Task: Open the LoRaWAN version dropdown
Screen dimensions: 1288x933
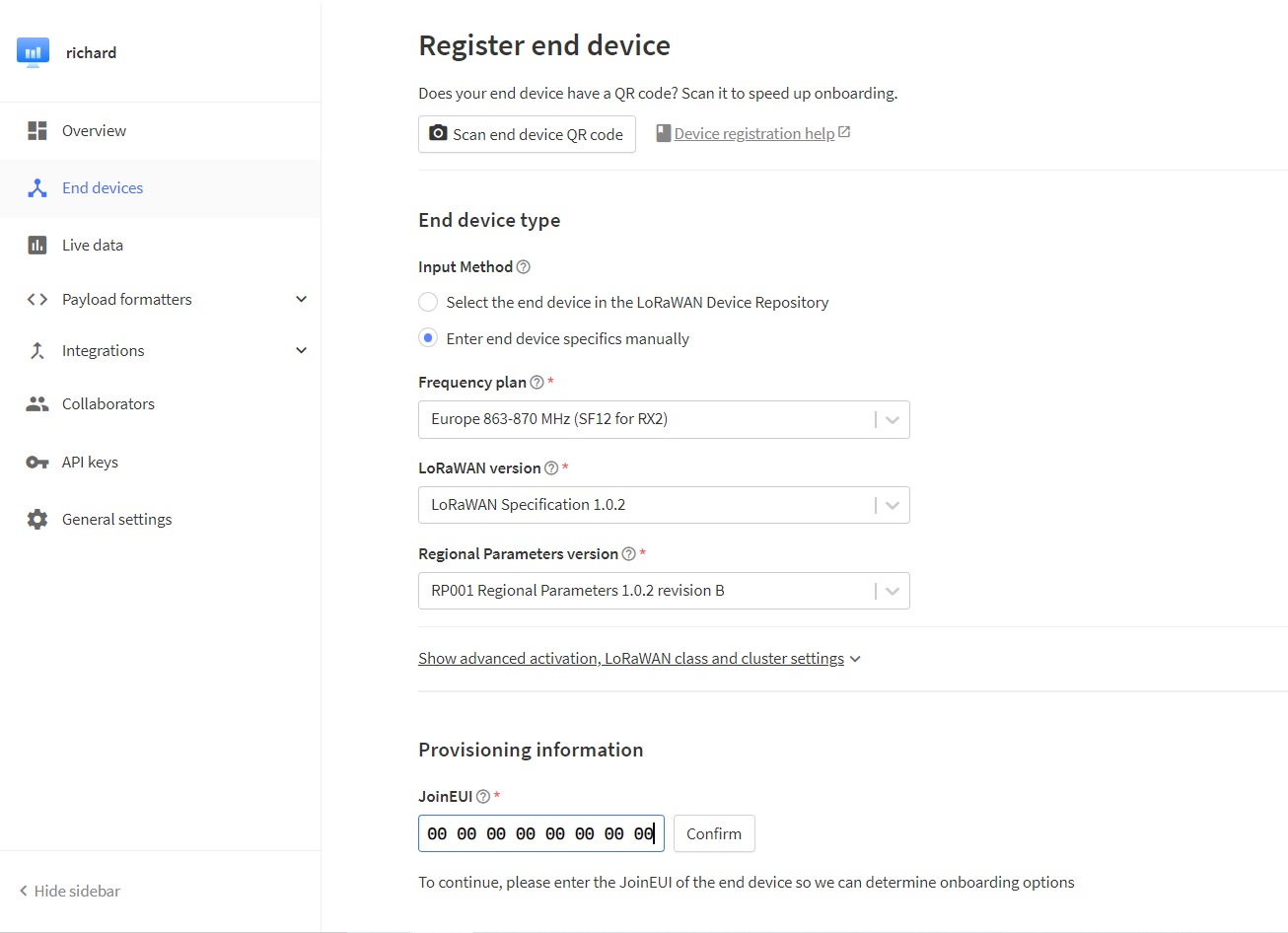Action: (x=663, y=505)
